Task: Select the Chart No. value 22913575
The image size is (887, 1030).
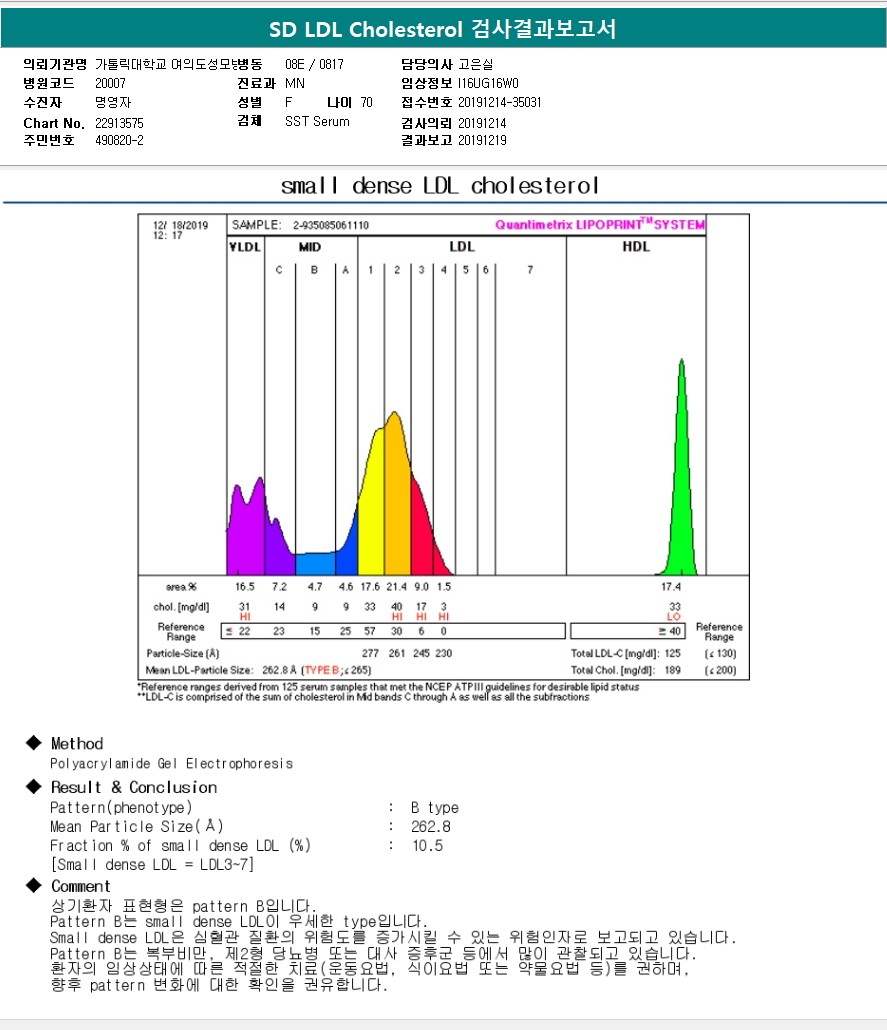Action: tap(119, 122)
